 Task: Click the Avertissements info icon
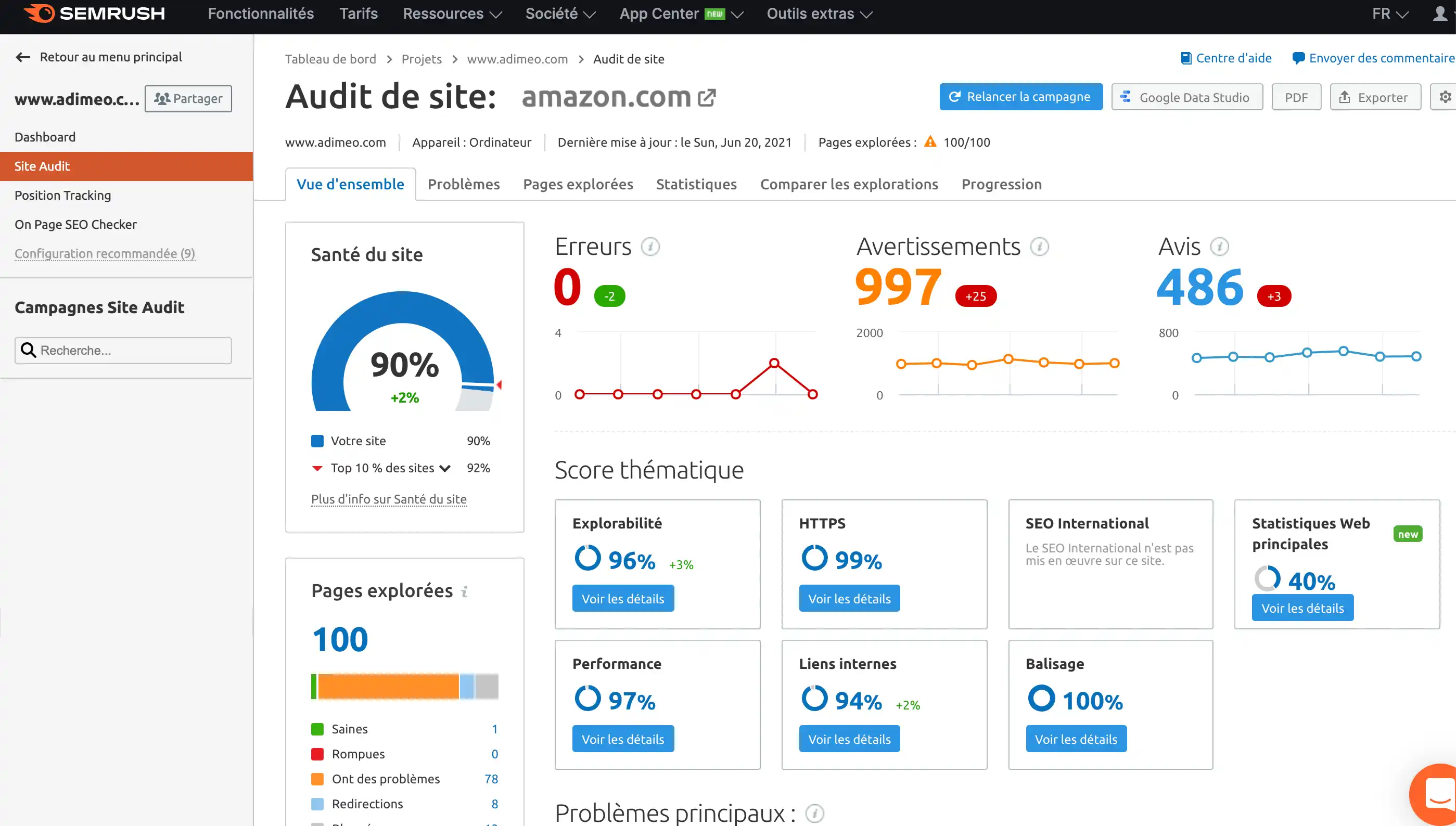click(1040, 247)
